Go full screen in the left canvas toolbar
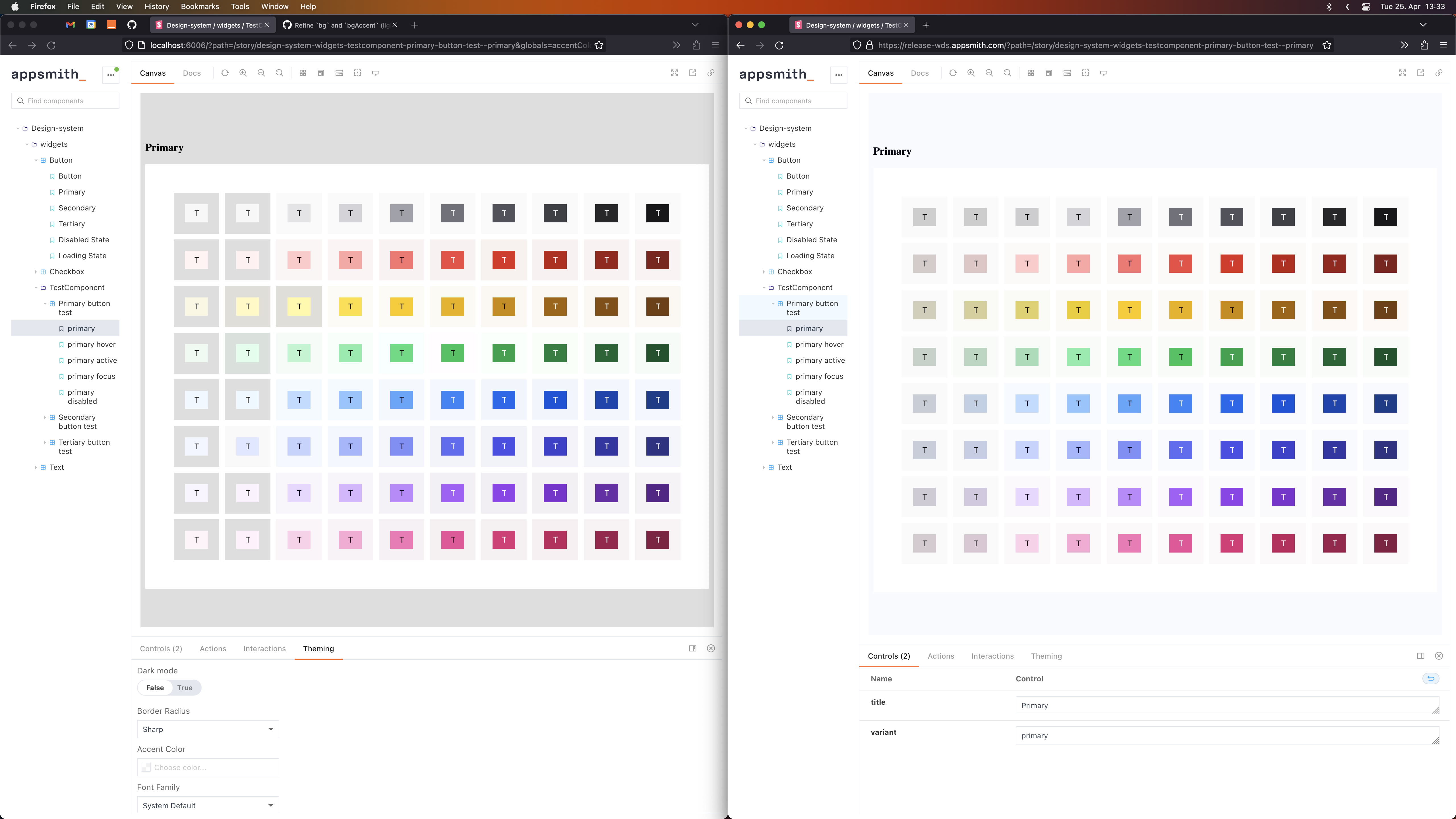The width and height of the screenshot is (1456, 819). tap(674, 73)
